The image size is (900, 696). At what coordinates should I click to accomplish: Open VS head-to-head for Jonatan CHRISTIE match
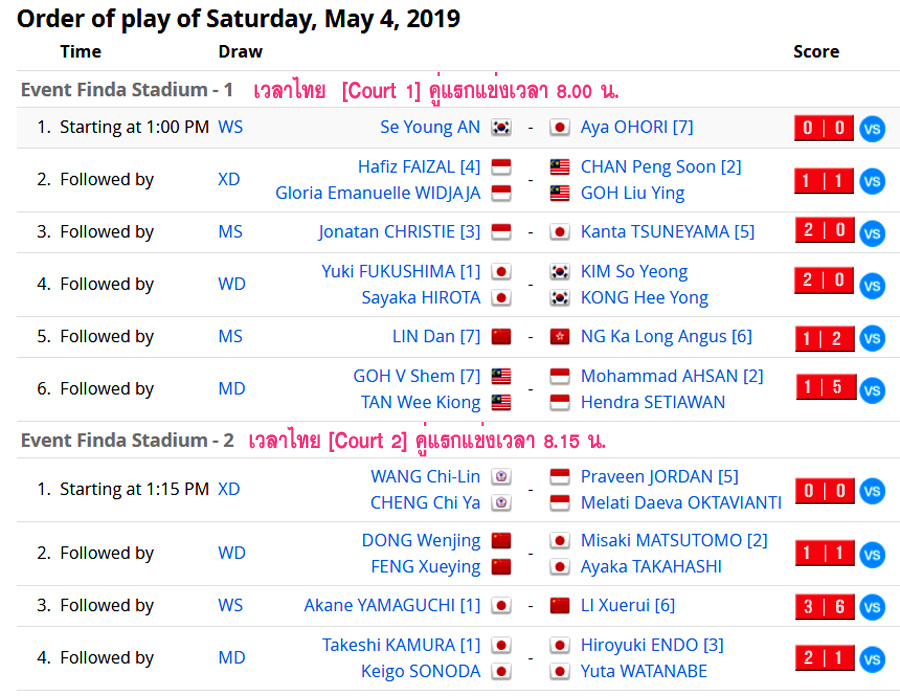point(872,233)
